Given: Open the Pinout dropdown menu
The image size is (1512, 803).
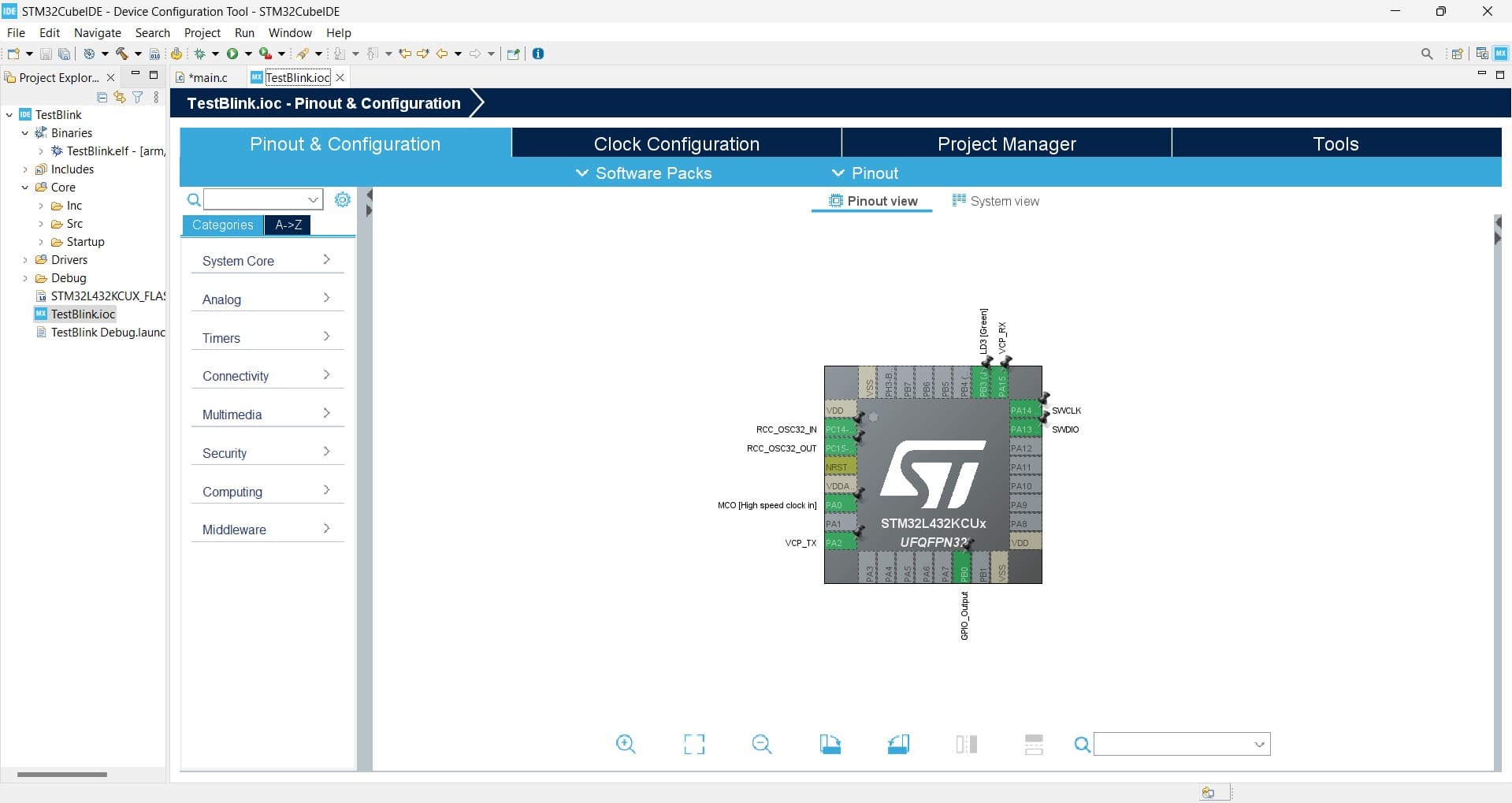Looking at the screenshot, I should pyautogui.click(x=865, y=173).
